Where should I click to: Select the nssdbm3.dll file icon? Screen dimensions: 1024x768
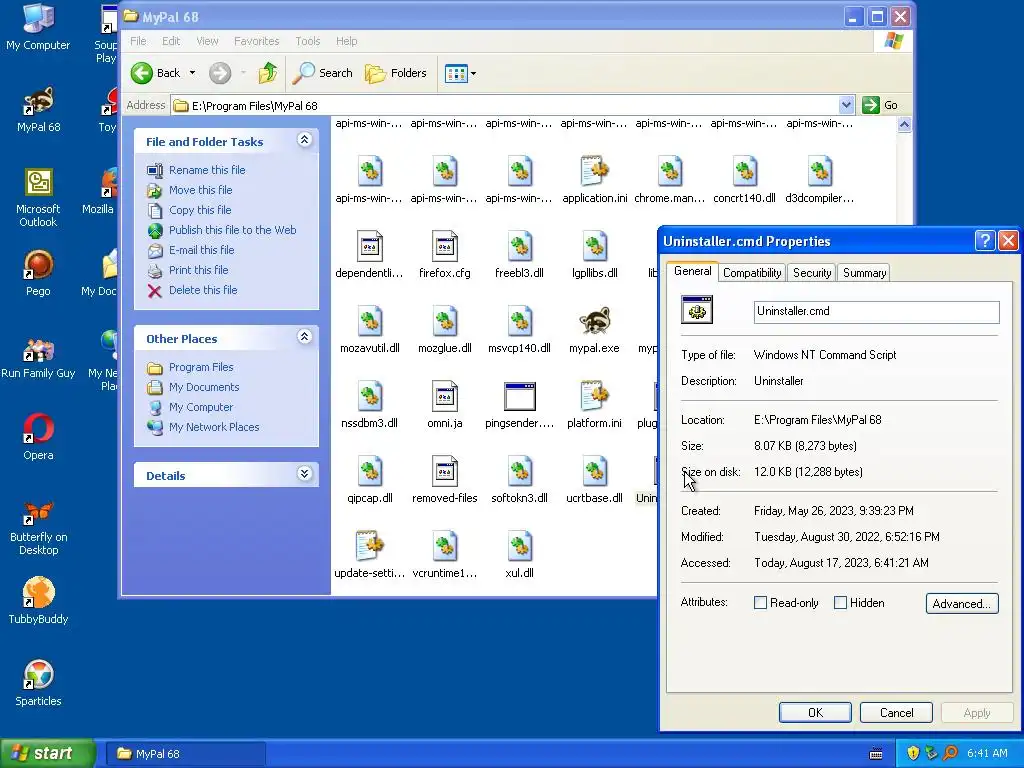(x=370, y=396)
